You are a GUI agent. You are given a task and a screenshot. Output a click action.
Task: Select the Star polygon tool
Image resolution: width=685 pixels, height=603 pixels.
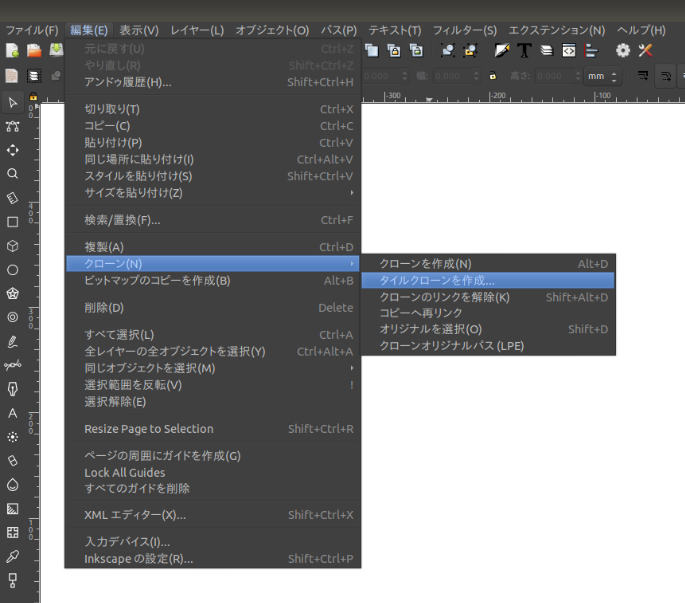pos(13,293)
